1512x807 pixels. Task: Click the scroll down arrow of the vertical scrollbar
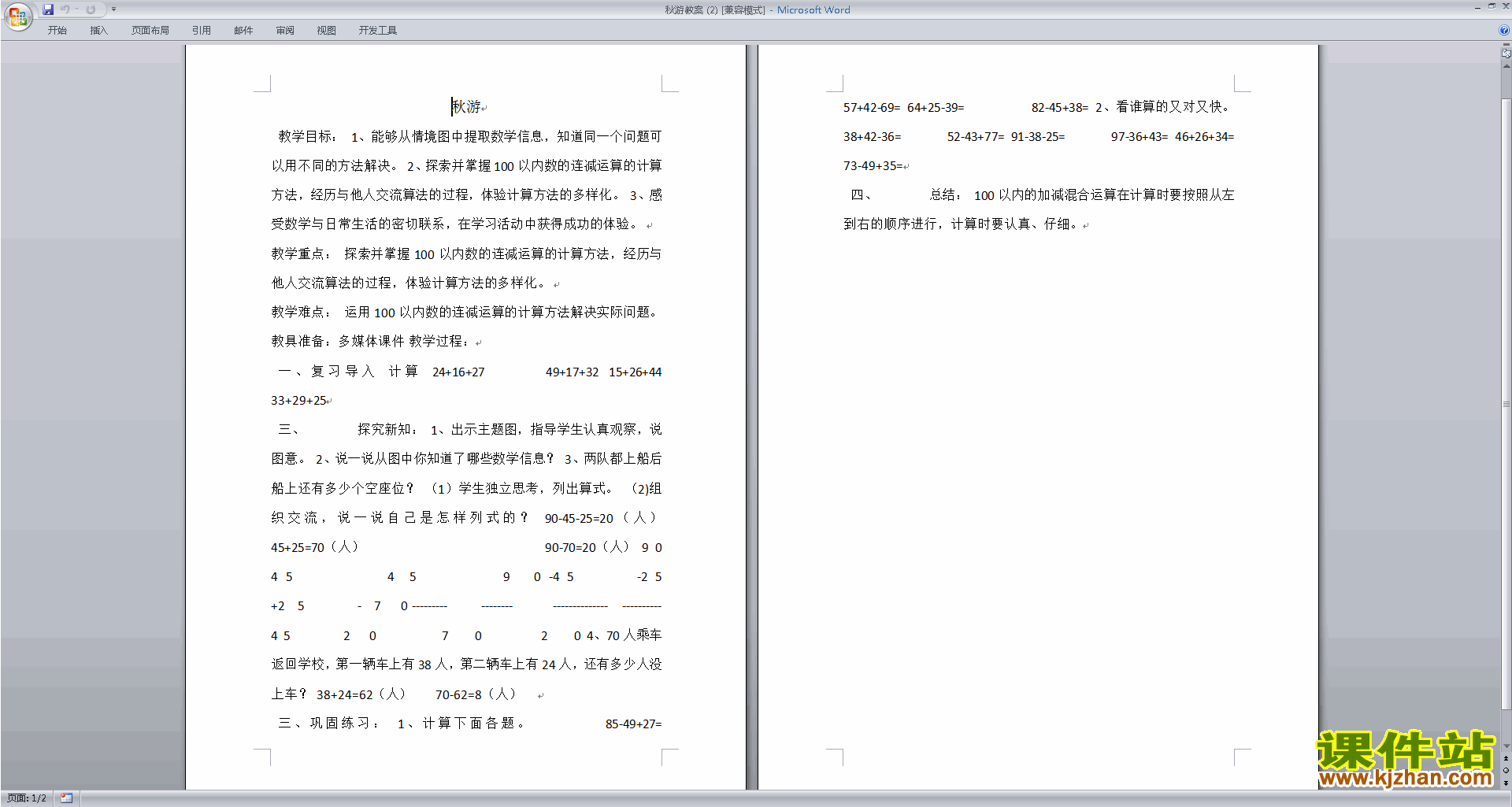coord(1506,746)
